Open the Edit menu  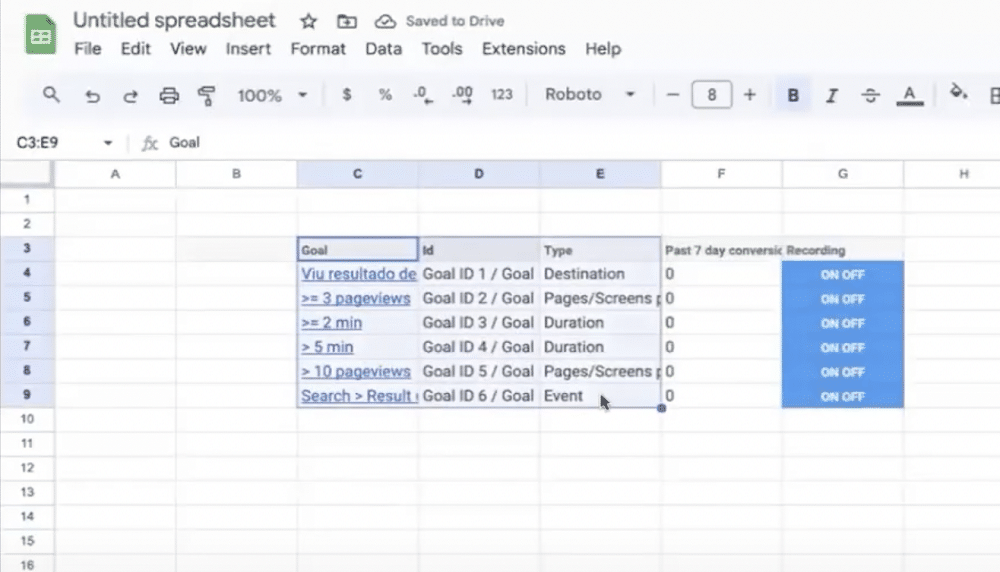click(135, 49)
